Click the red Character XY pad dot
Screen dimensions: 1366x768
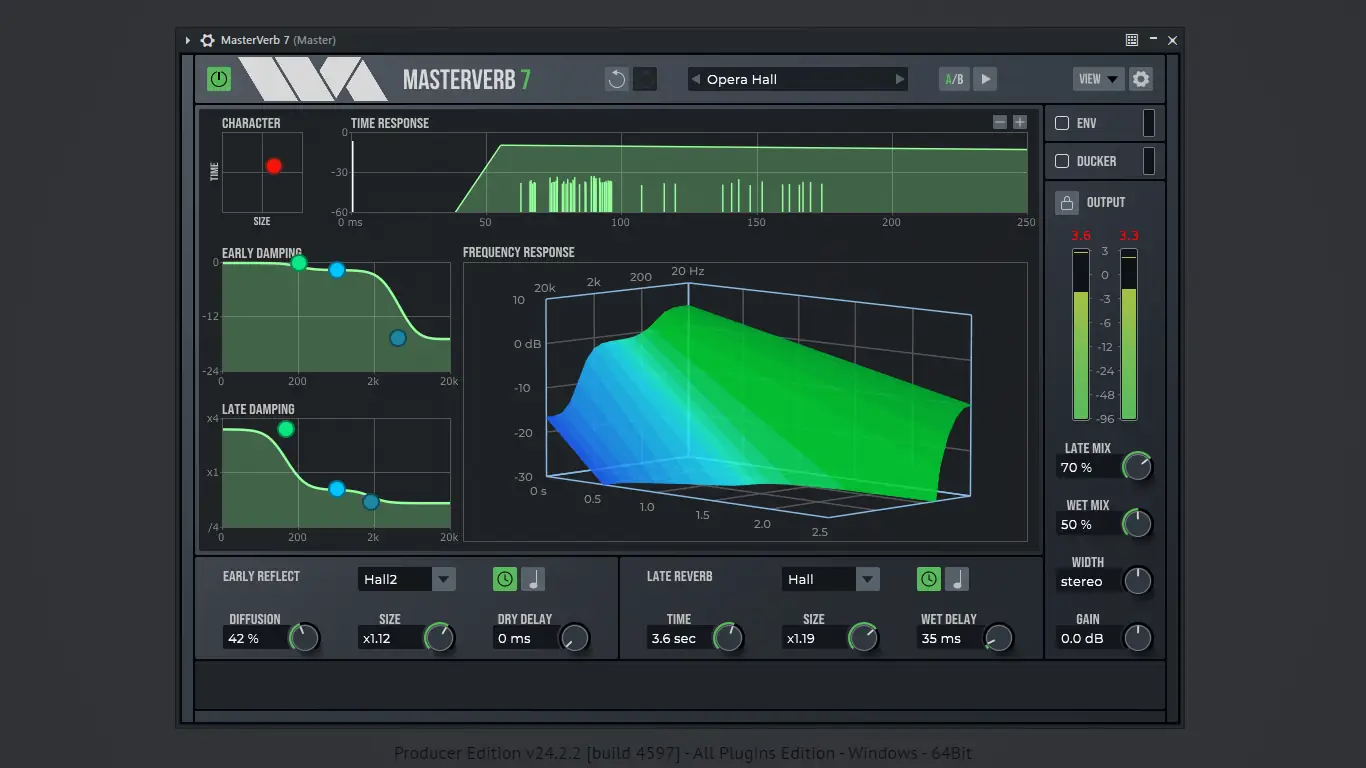(274, 166)
